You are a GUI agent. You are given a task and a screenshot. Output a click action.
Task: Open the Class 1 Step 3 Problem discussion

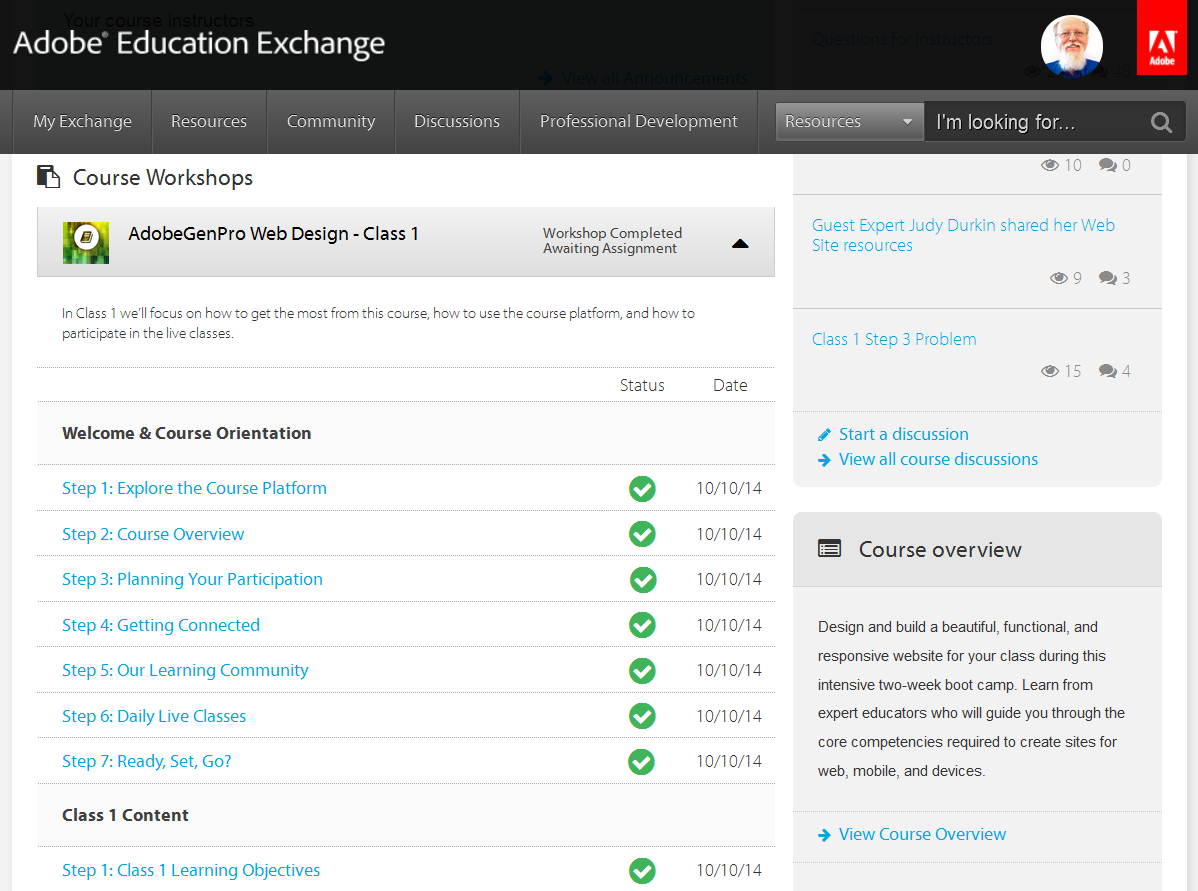(894, 339)
